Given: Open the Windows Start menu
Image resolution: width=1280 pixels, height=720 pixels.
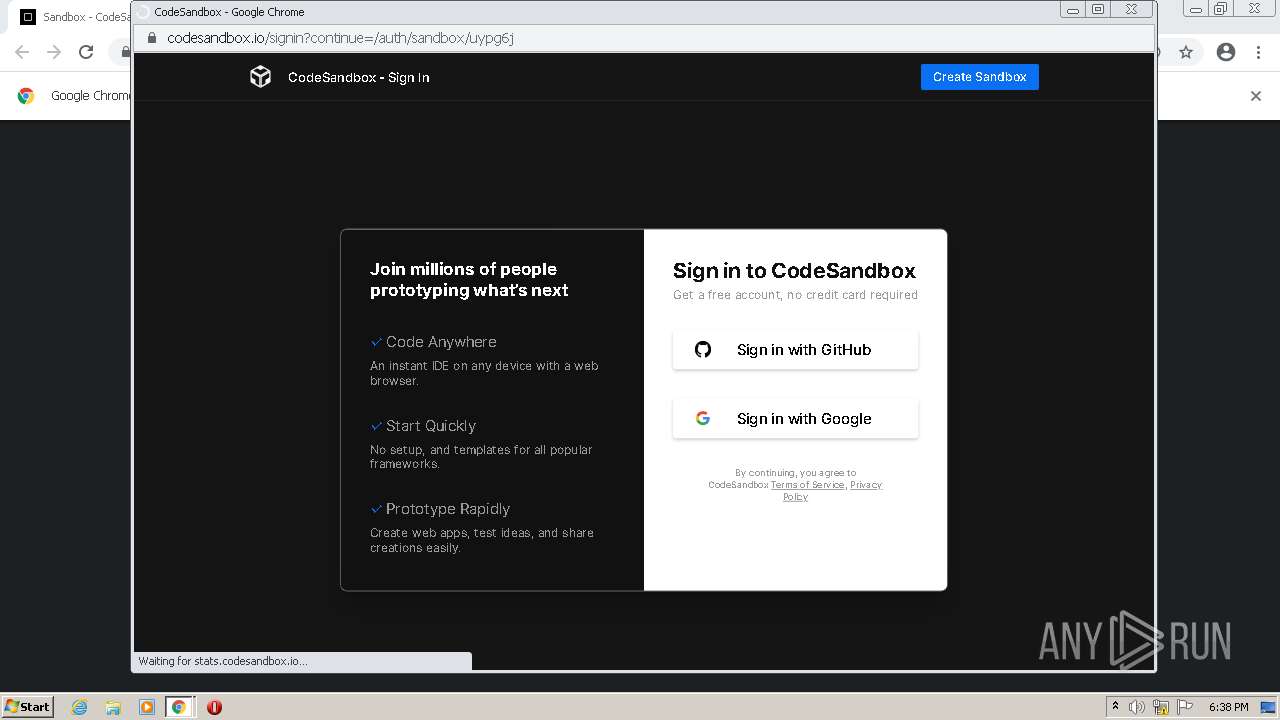Looking at the screenshot, I should (28, 706).
